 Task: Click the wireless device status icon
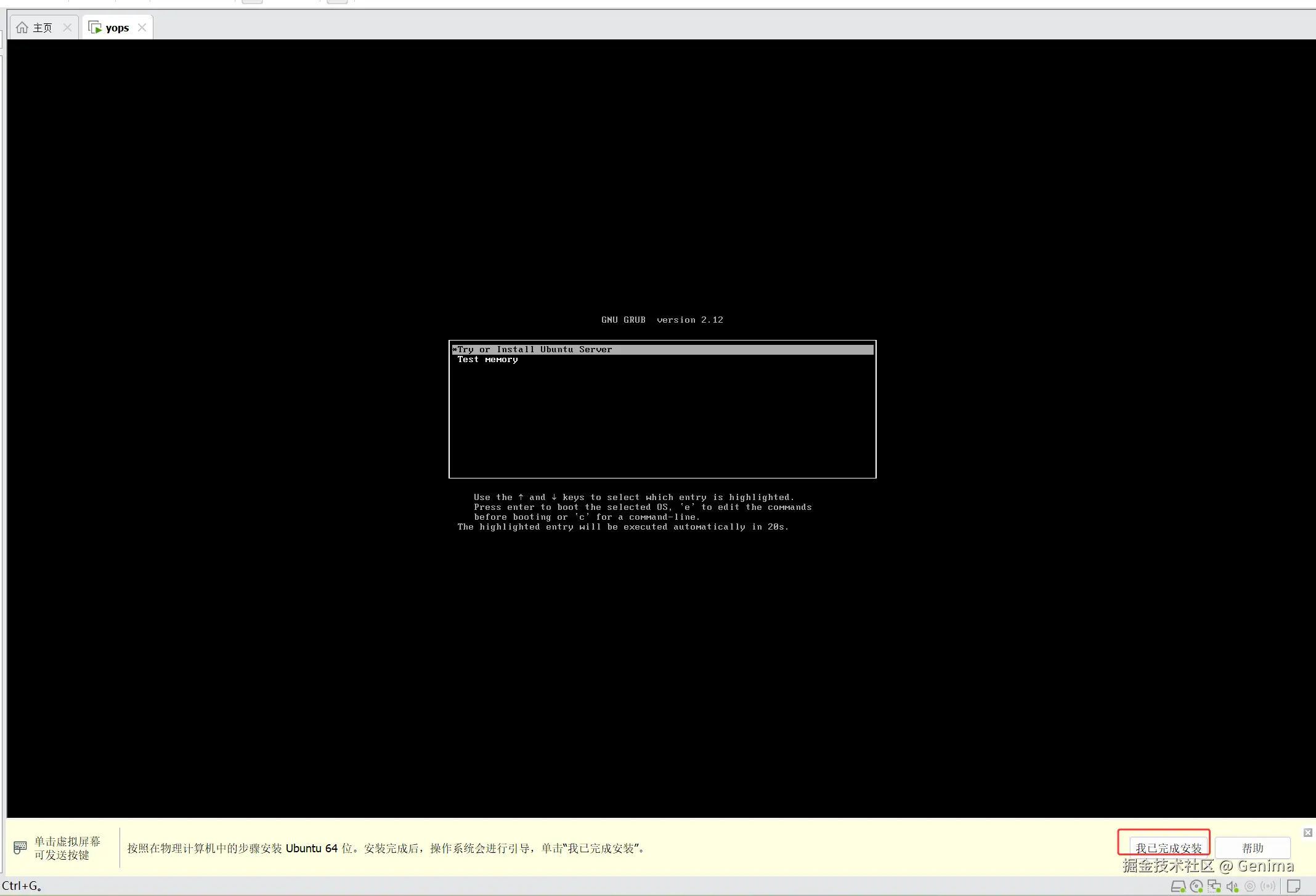tap(1268, 887)
